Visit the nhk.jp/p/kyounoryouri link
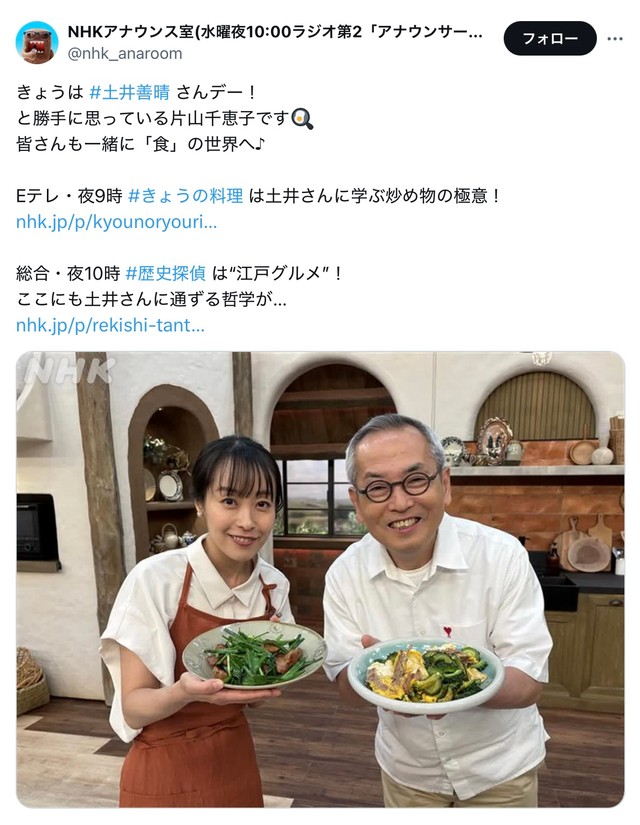Screen dimensions: 640x825 tap(116, 222)
